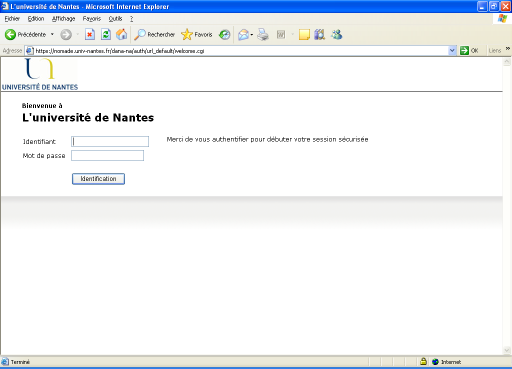
Task: Click the Windows flag throbber logo
Action: pos(502,19)
